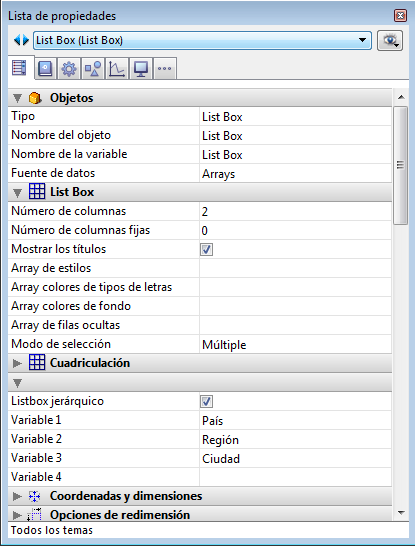The image size is (415, 546).
Task: Toggle the Listbox jerárquico checkbox
Action: [x=206, y=401]
